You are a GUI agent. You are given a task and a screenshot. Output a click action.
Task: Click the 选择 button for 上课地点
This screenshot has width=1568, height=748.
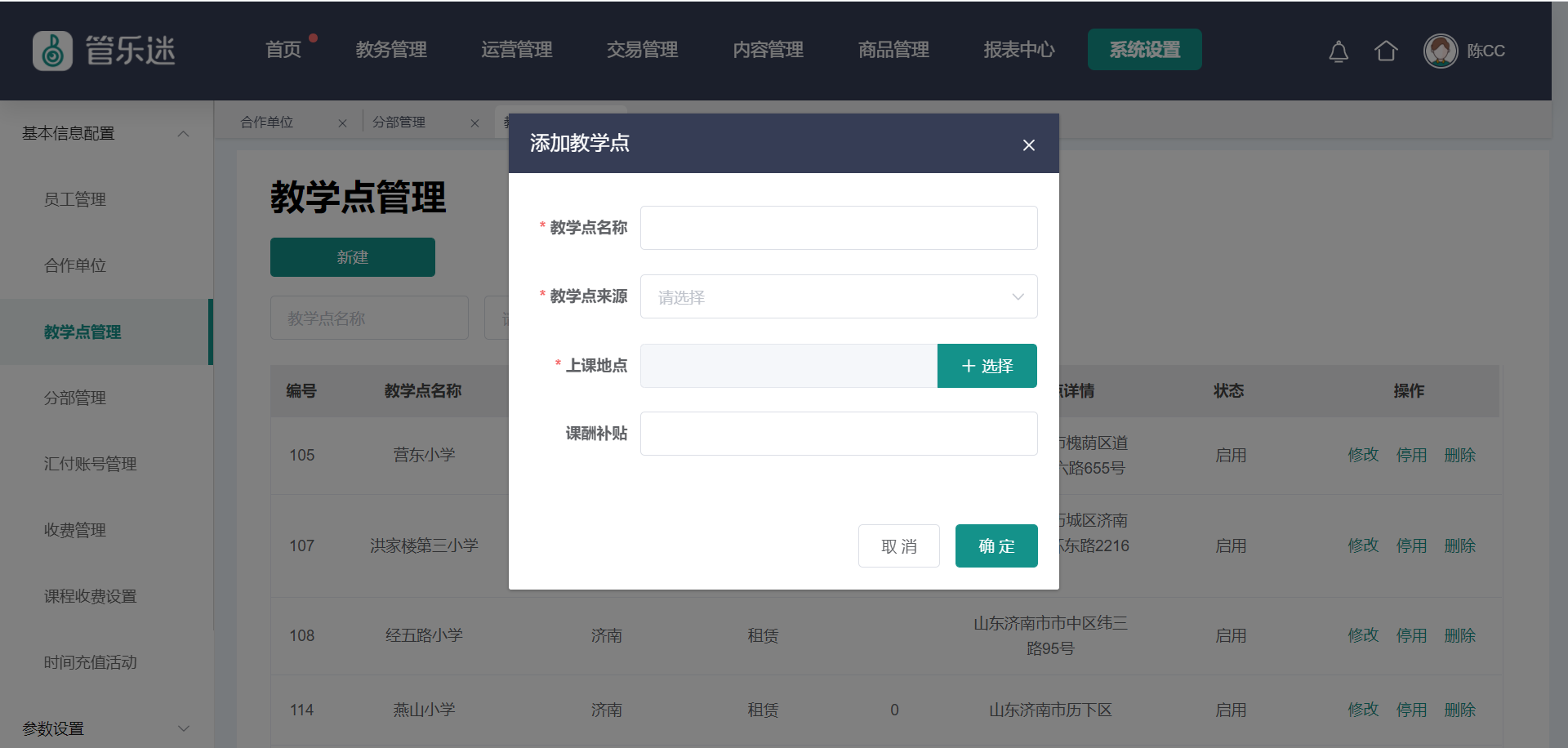tap(987, 366)
